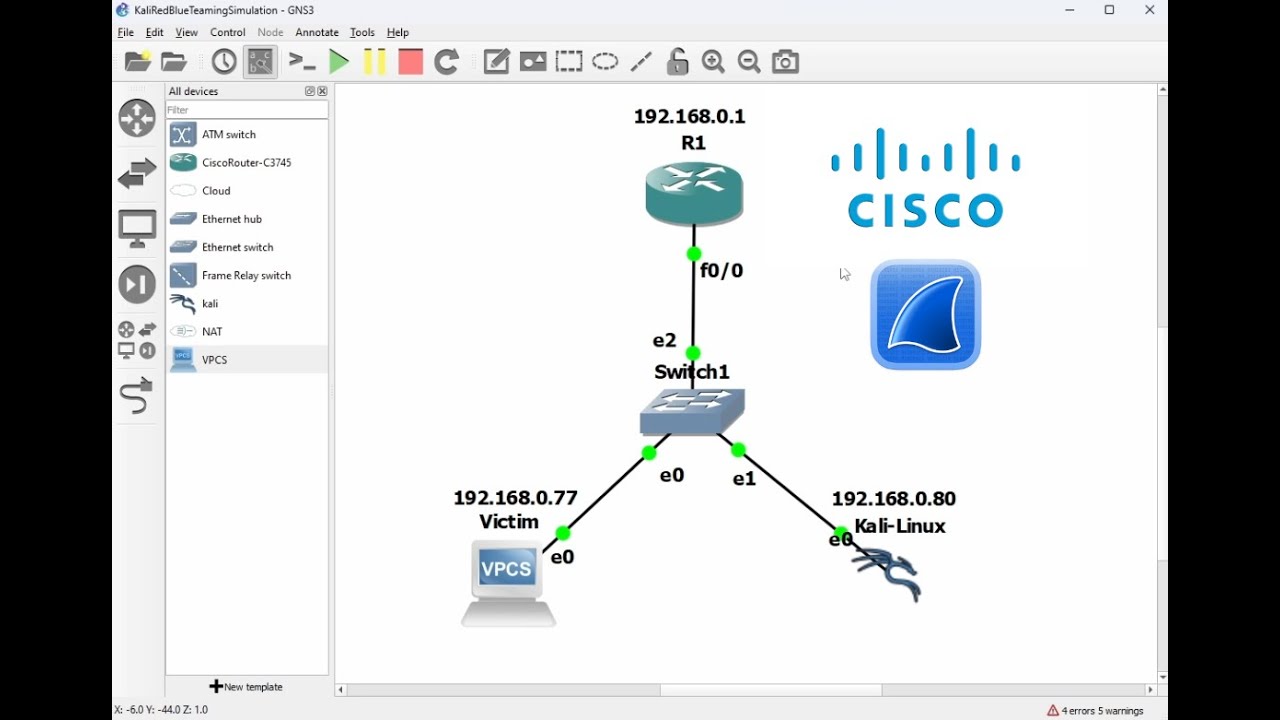Browse all devices sidebar icon
The image size is (1280, 720).
137,340
